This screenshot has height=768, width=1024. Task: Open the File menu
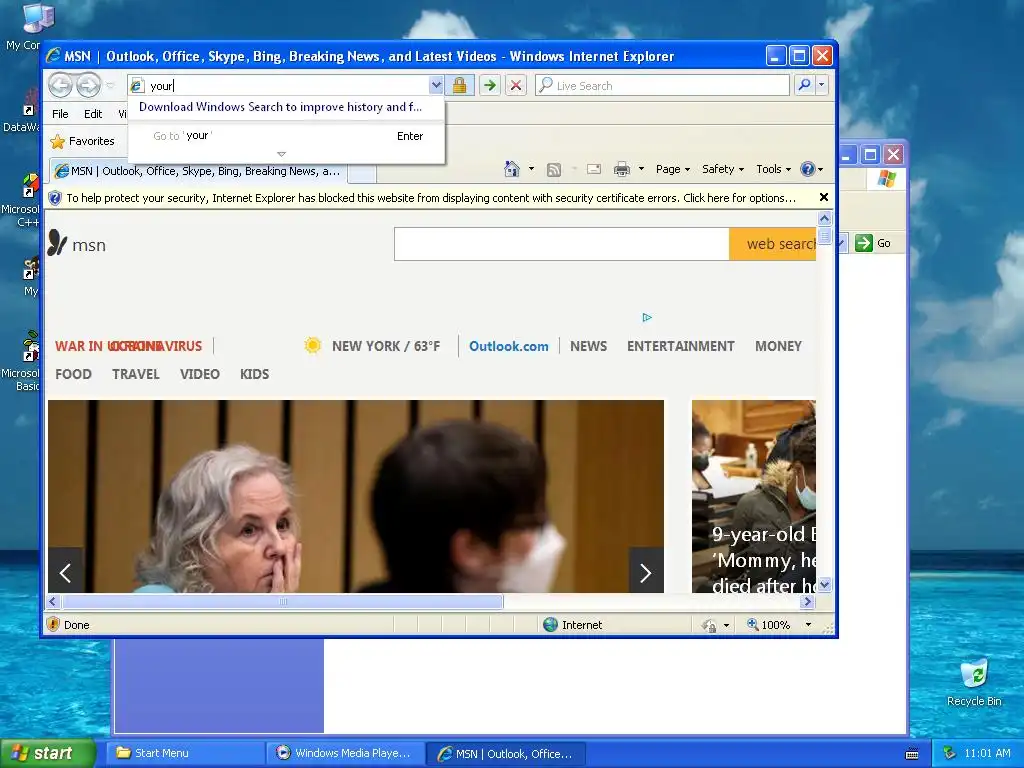pyautogui.click(x=60, y=114)
